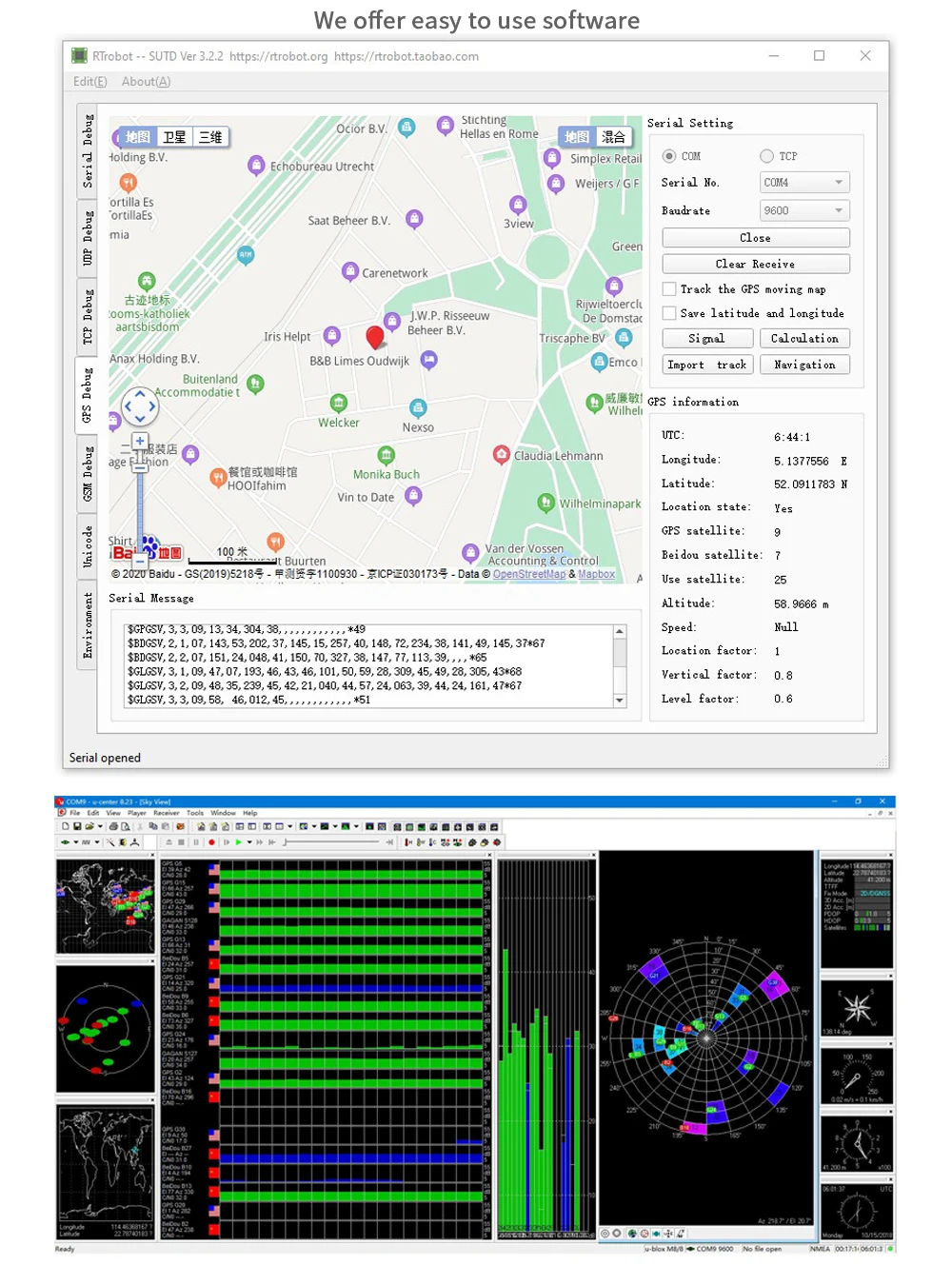Select the TCP radio button
Image resolution: width=952 pixels, height=1265 pixels.
pyautogui.click(x=766, y=156)
